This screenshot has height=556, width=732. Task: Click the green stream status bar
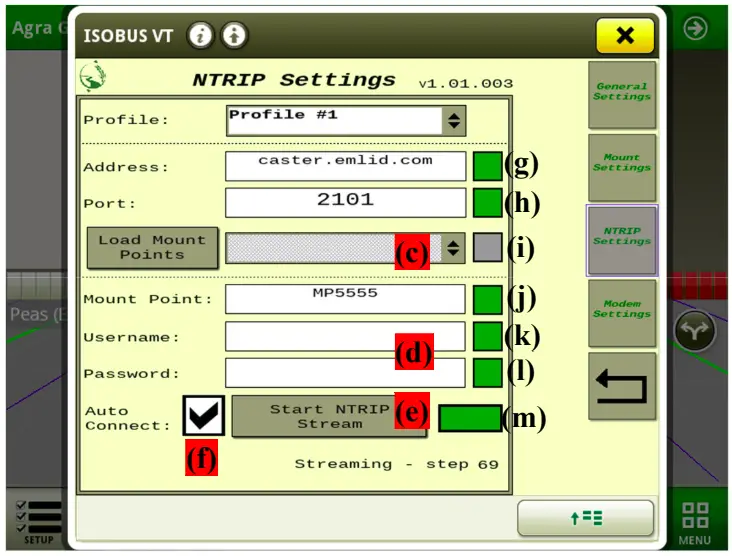coord(471,418)
